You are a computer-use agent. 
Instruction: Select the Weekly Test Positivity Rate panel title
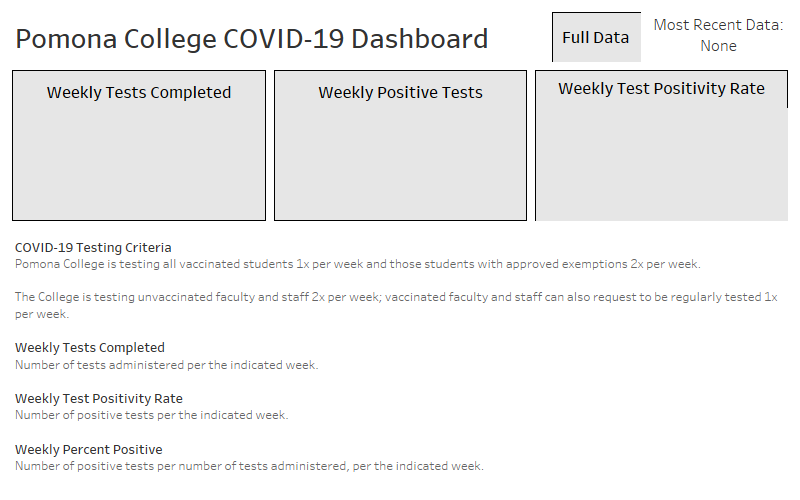[x=661, y=88]
